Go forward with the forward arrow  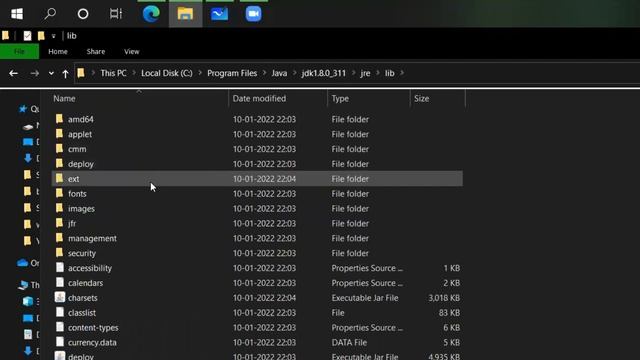click(x=35, y=73)
